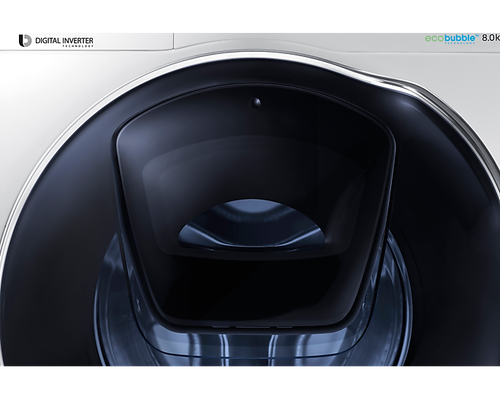Click the dark door glass right of AddWash panel

447,233
